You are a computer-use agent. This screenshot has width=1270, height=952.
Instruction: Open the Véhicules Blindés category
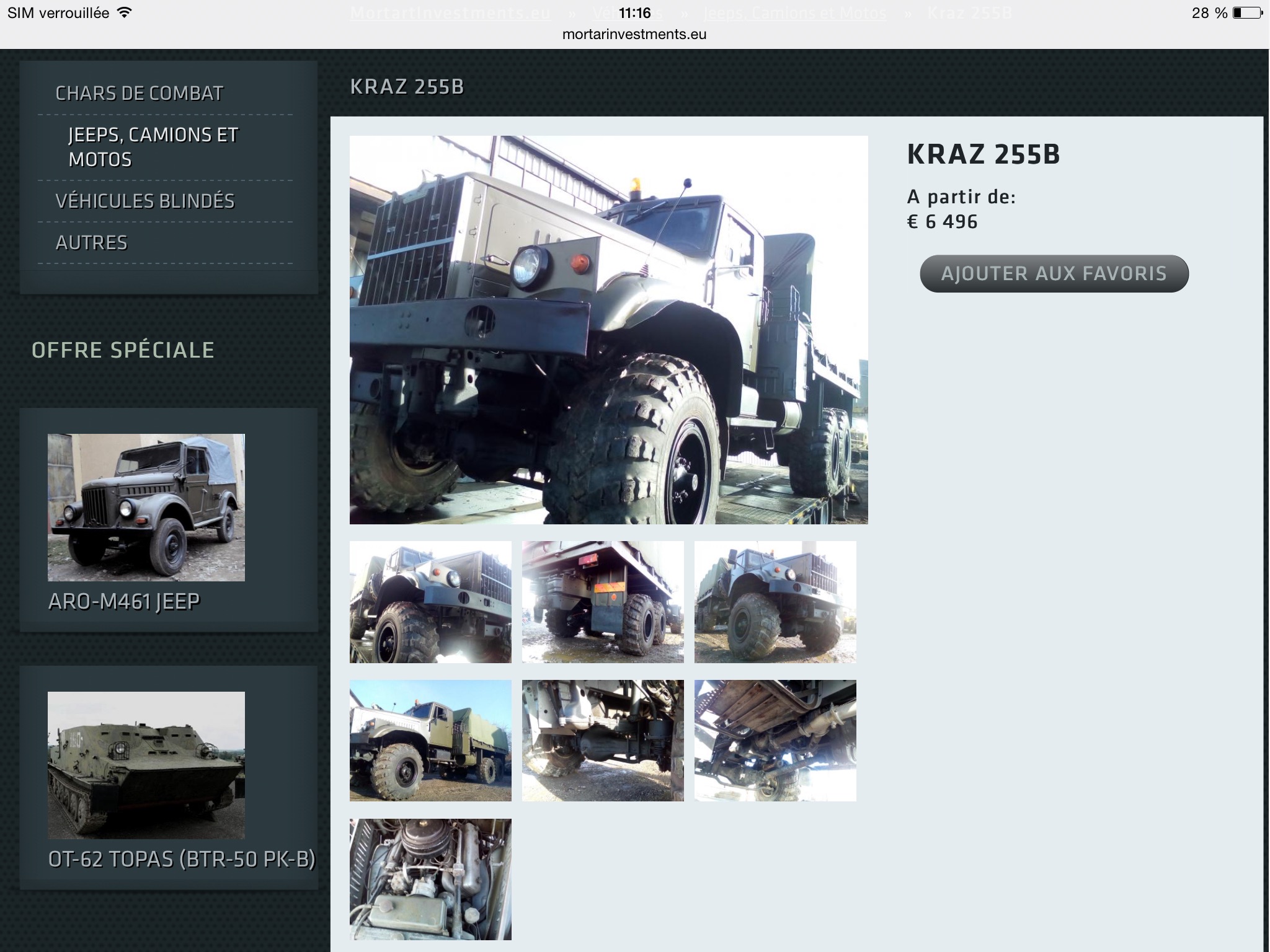point(145,201)
